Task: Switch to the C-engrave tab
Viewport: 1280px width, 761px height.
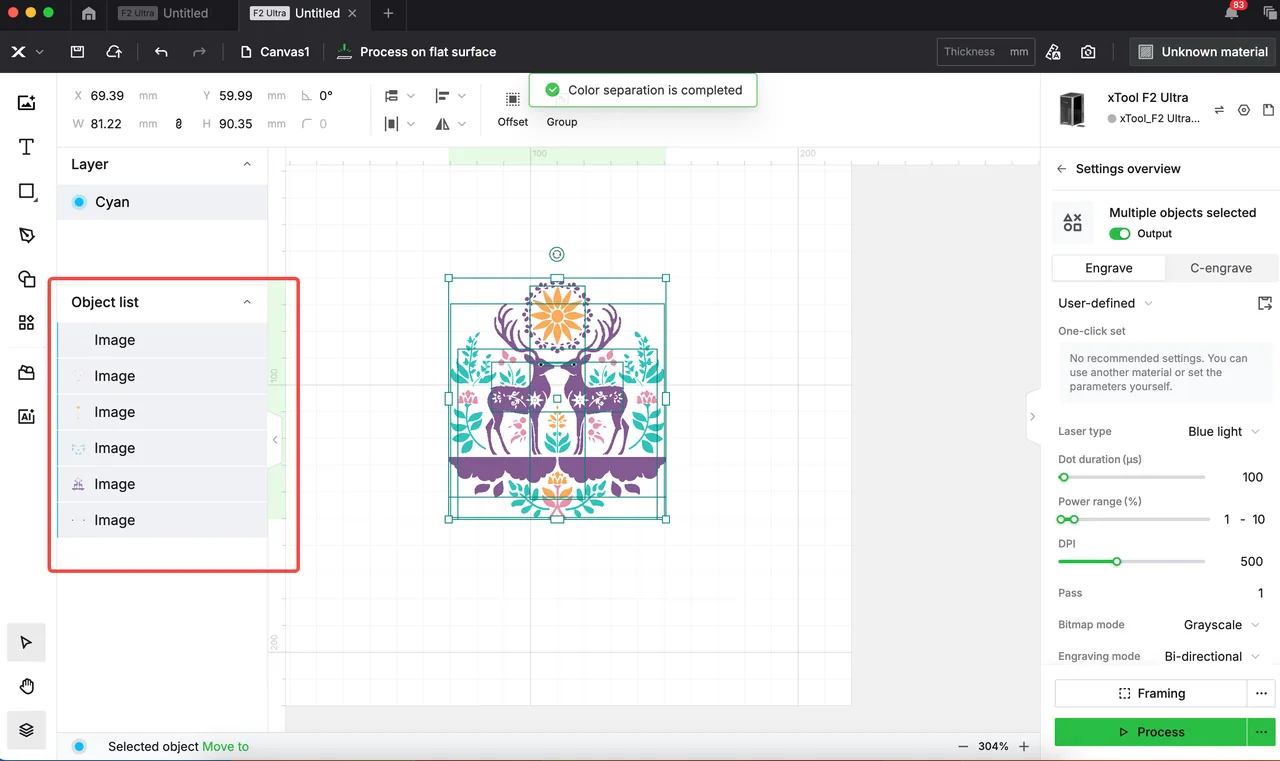Action: pyautogui.click(x=1221, y=268)
